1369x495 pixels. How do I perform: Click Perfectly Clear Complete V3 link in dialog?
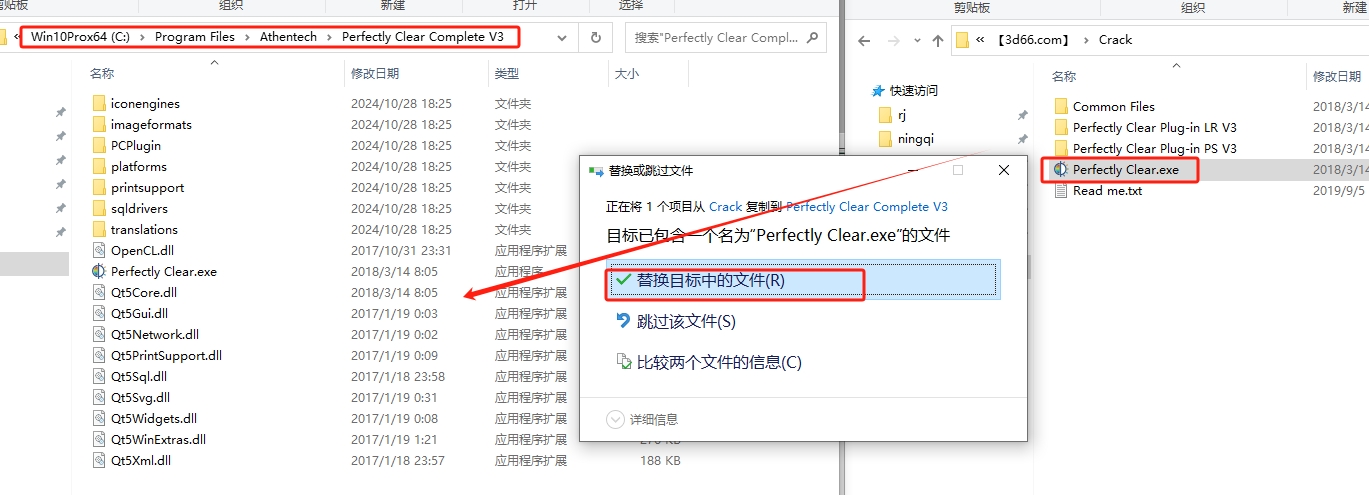[867, 207]
